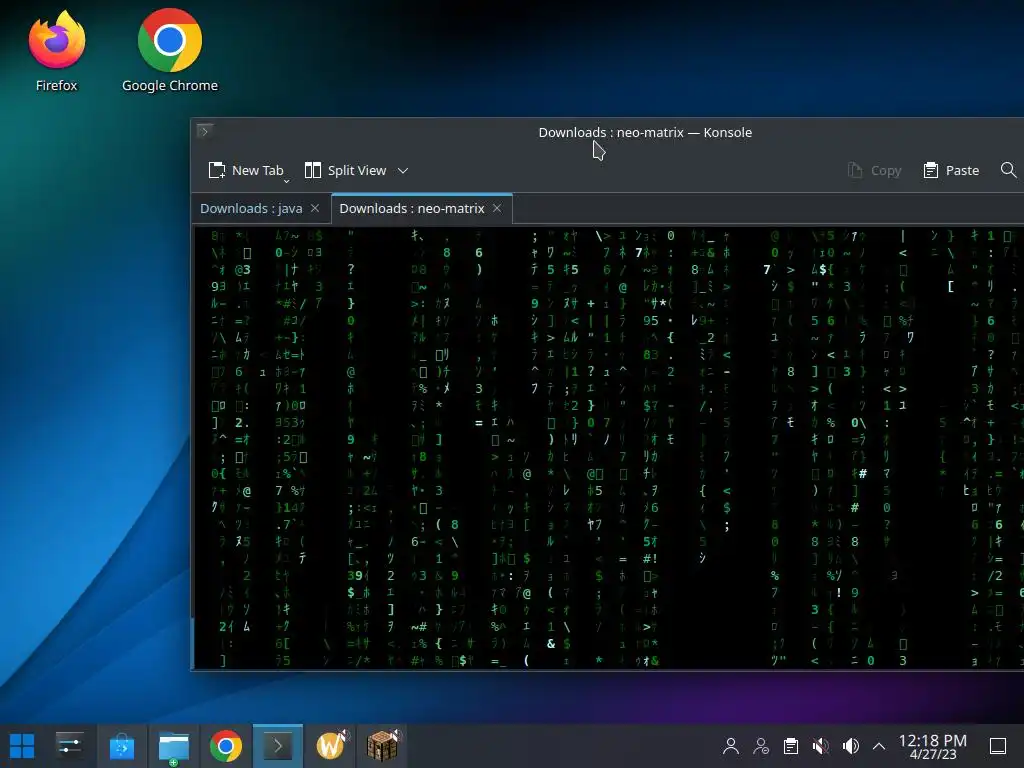Viewport: 1024px width, 768px height.
Task: Open the Firefox desktop shortcut
Action: click(57, 51)
